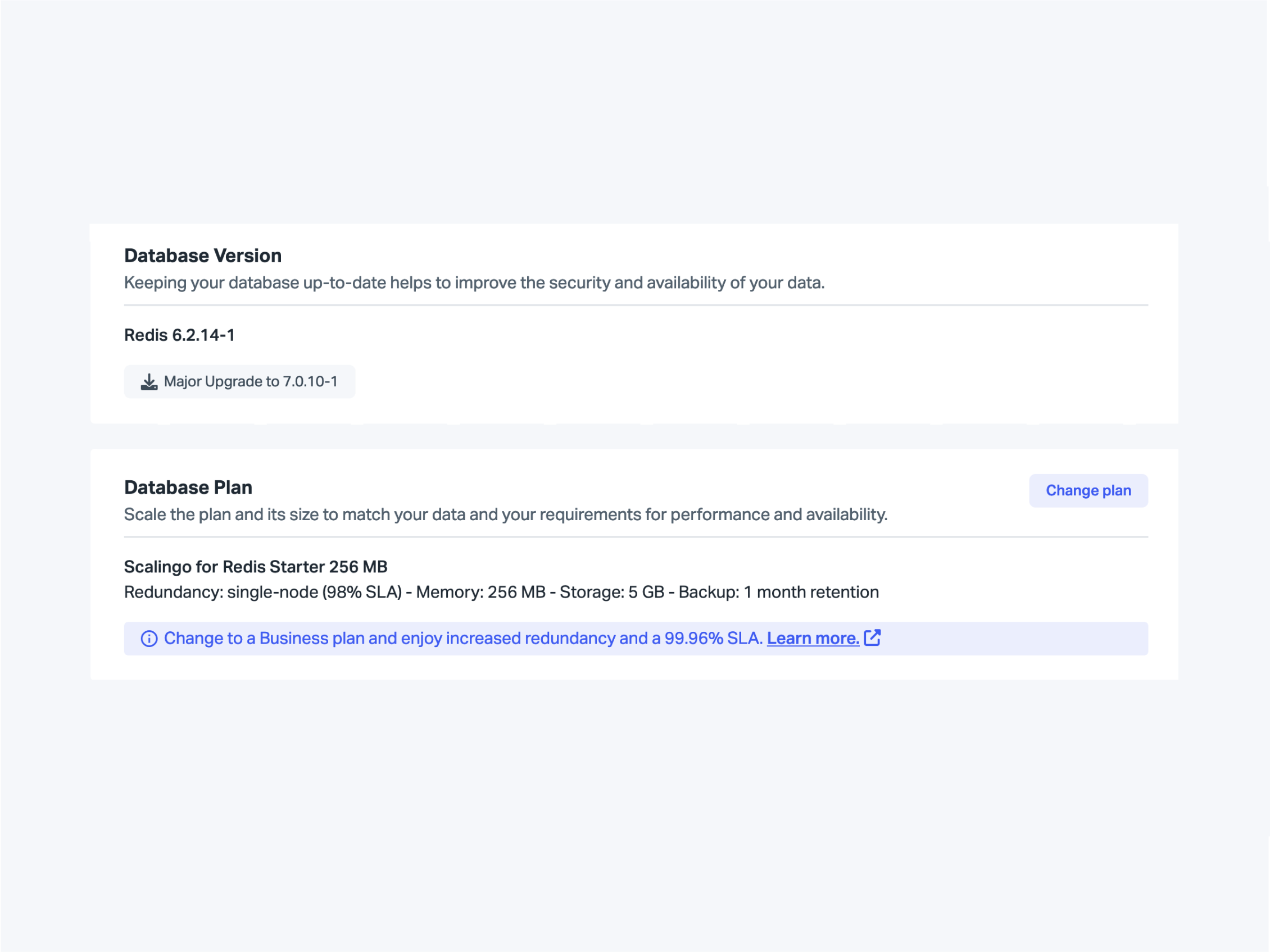Click the divider under the Database Plan description

pos(636,537)
